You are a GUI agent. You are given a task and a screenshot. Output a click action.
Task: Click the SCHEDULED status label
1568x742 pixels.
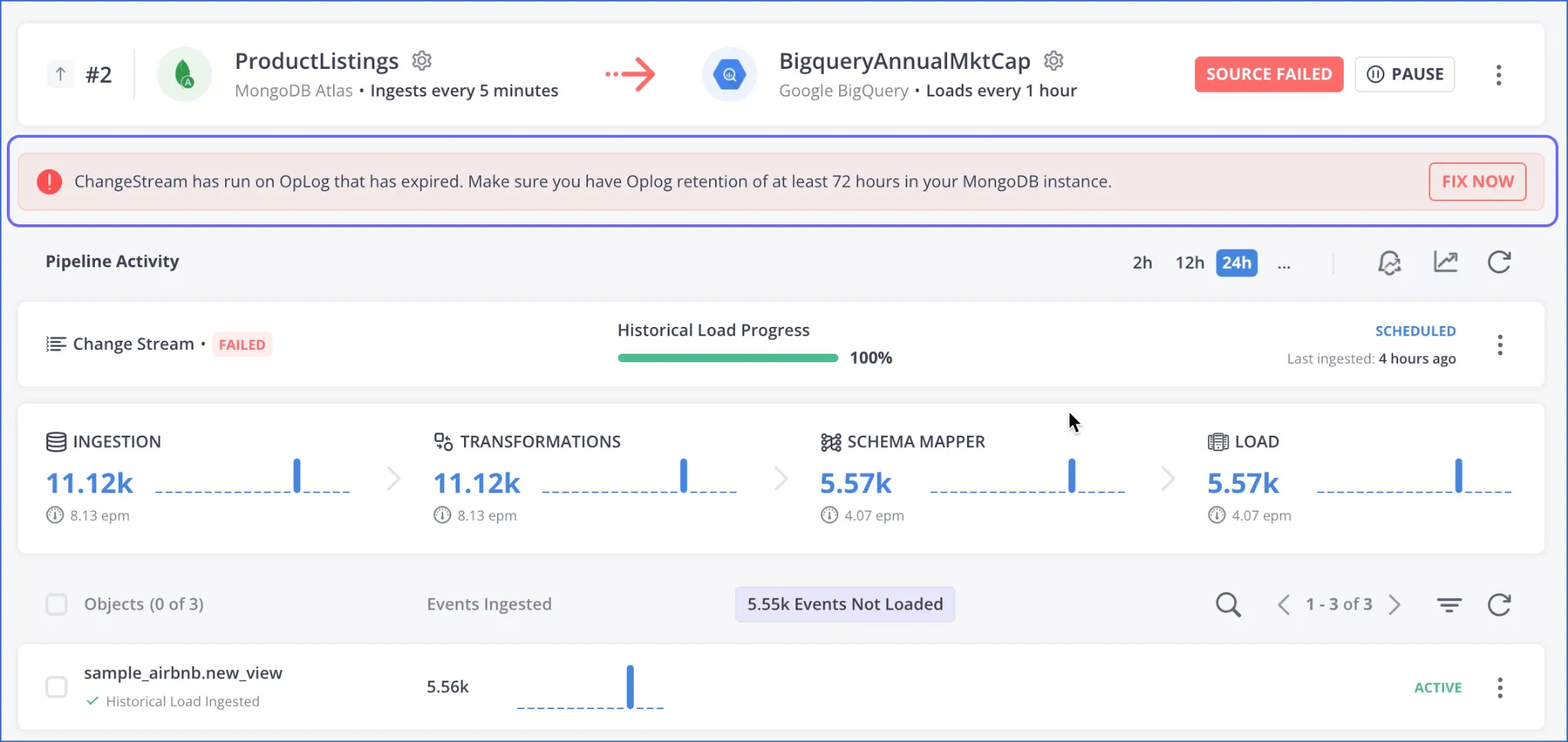[x=1416, y=331]
